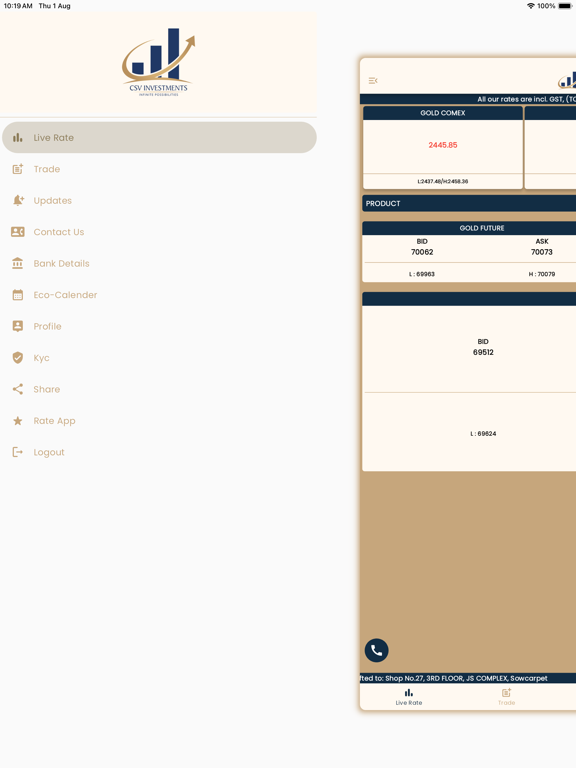The image size is (576, 768).
Task: Click the Gold Future ASK value 70073
Action: (542, 252)
